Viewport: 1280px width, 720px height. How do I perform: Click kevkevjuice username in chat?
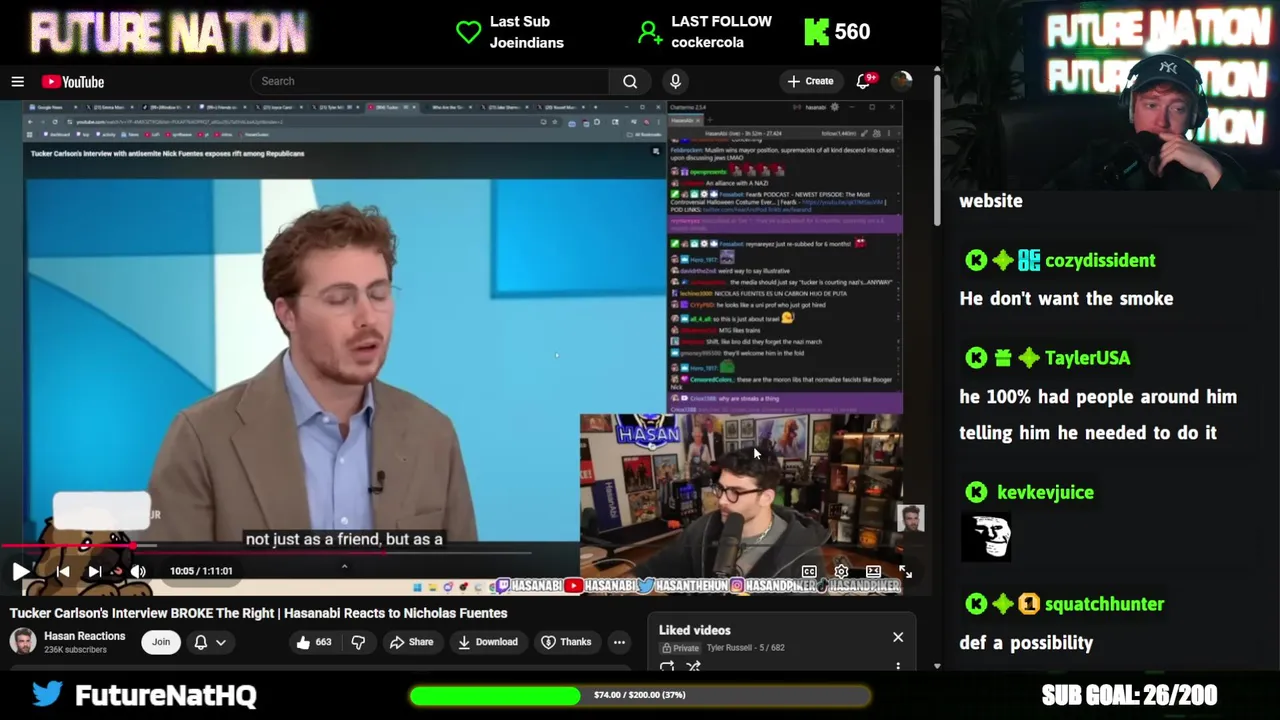[1045, 492]
